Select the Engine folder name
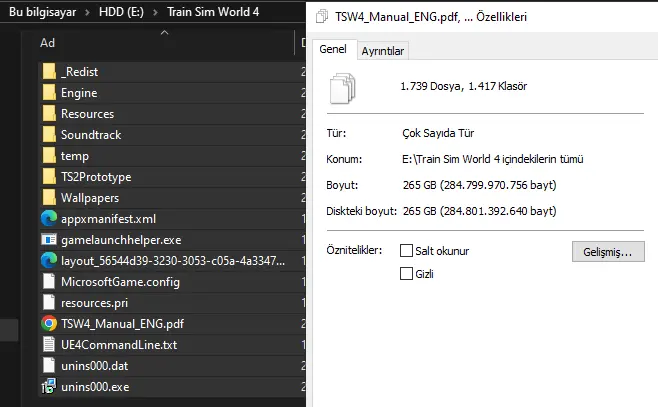Screen dimensions: 658x407 tap(79, 93)
